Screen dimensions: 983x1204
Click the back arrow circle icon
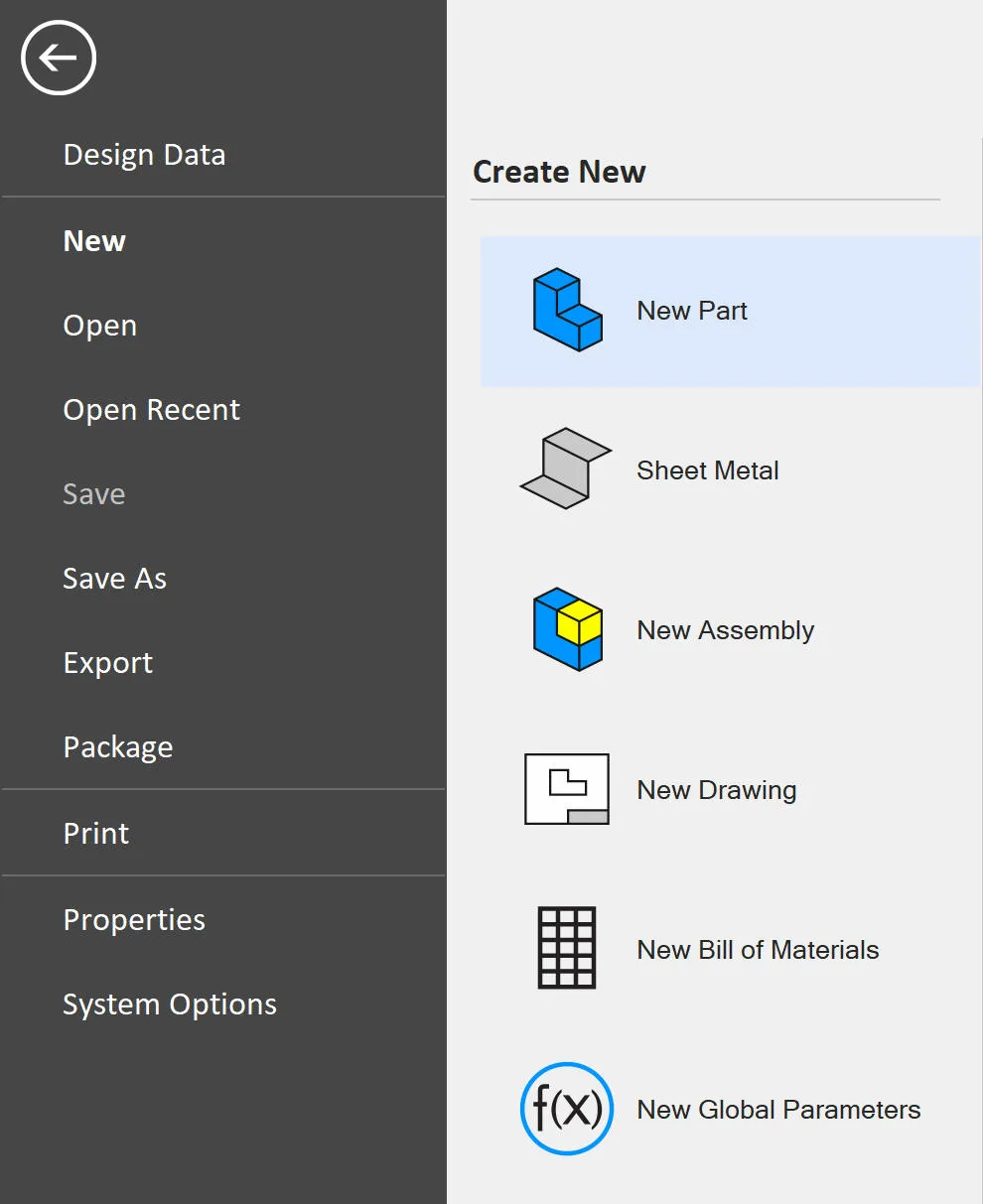(59, 59)
